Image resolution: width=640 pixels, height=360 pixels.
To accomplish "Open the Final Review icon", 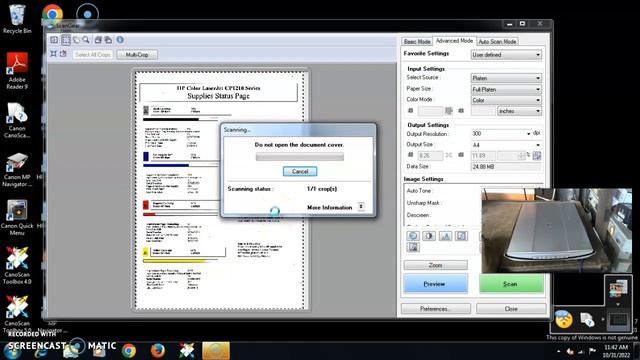I will [413, 247].
